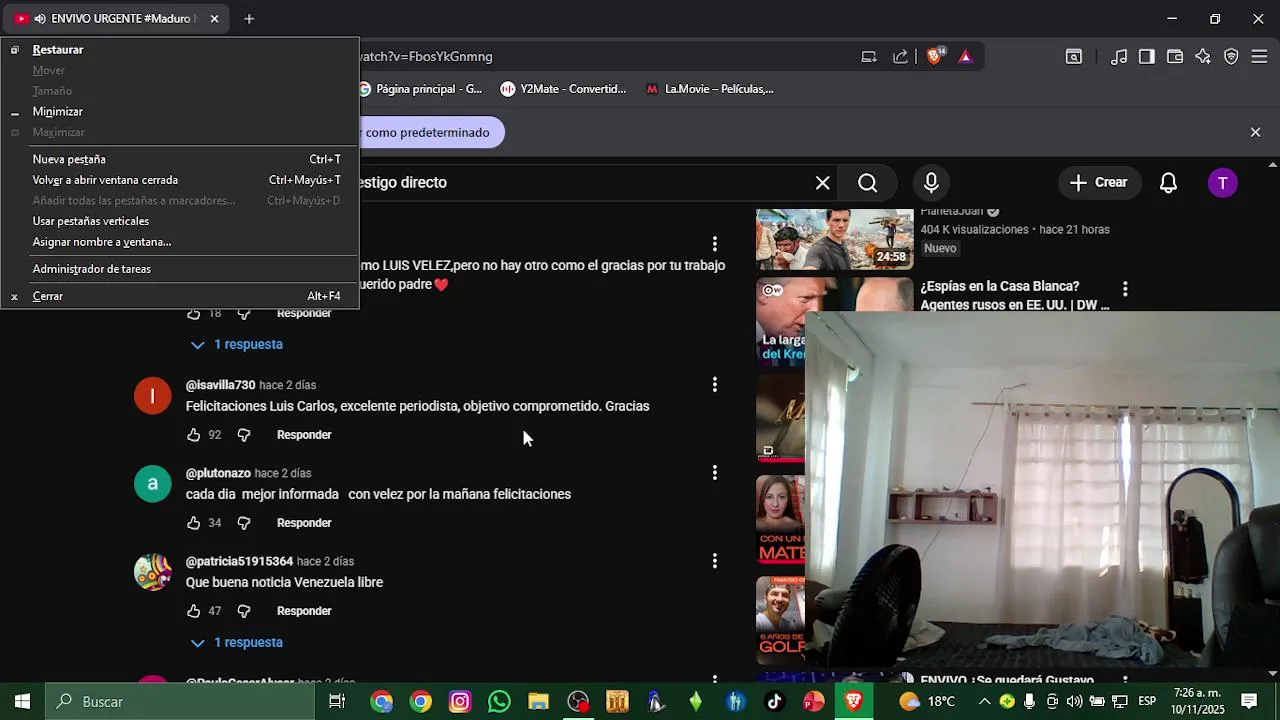Open YouTube notifications bell
The width and height of the screenshot is (1280, 720).
[1168, 183]
